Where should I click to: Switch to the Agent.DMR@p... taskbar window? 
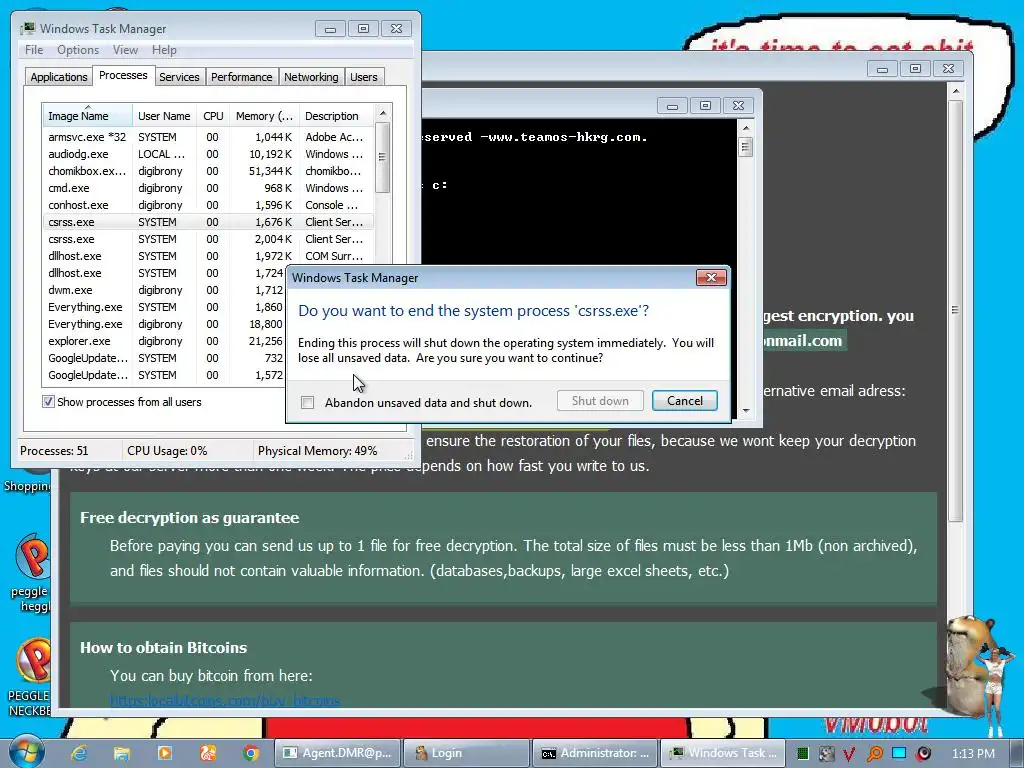click(336, 753)
